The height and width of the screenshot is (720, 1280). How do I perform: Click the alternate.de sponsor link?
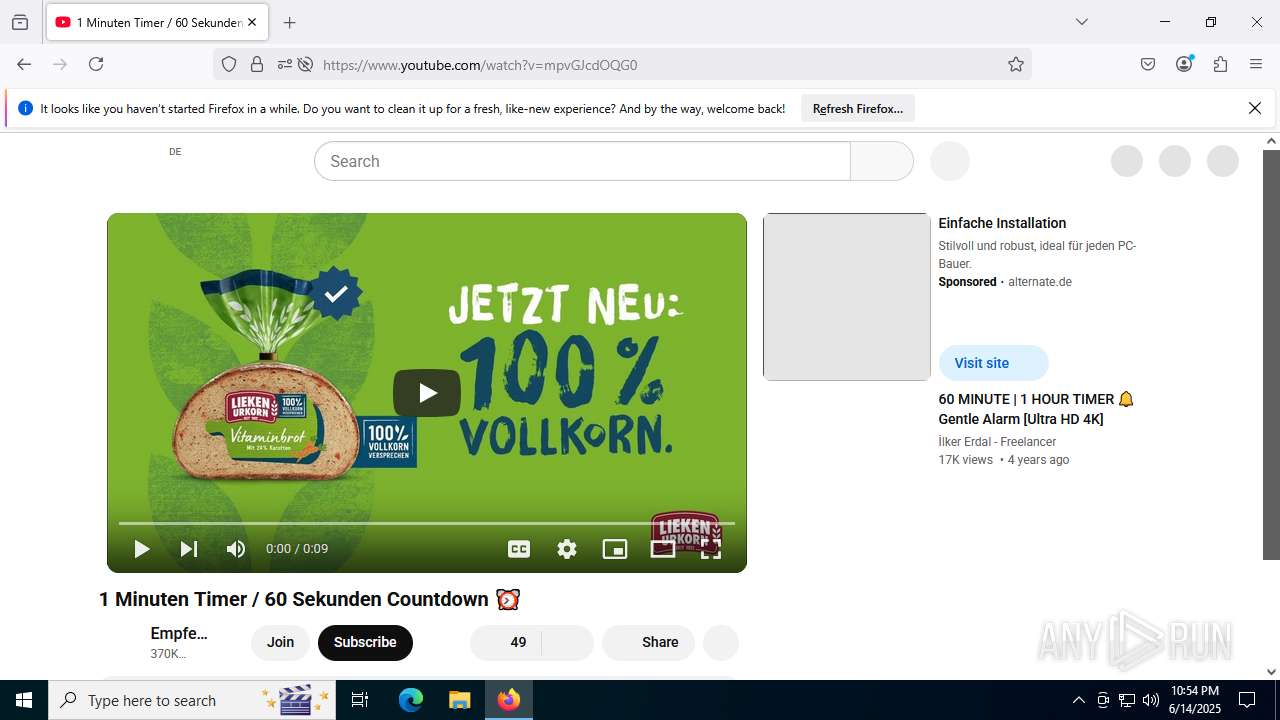pos(1040,282)
